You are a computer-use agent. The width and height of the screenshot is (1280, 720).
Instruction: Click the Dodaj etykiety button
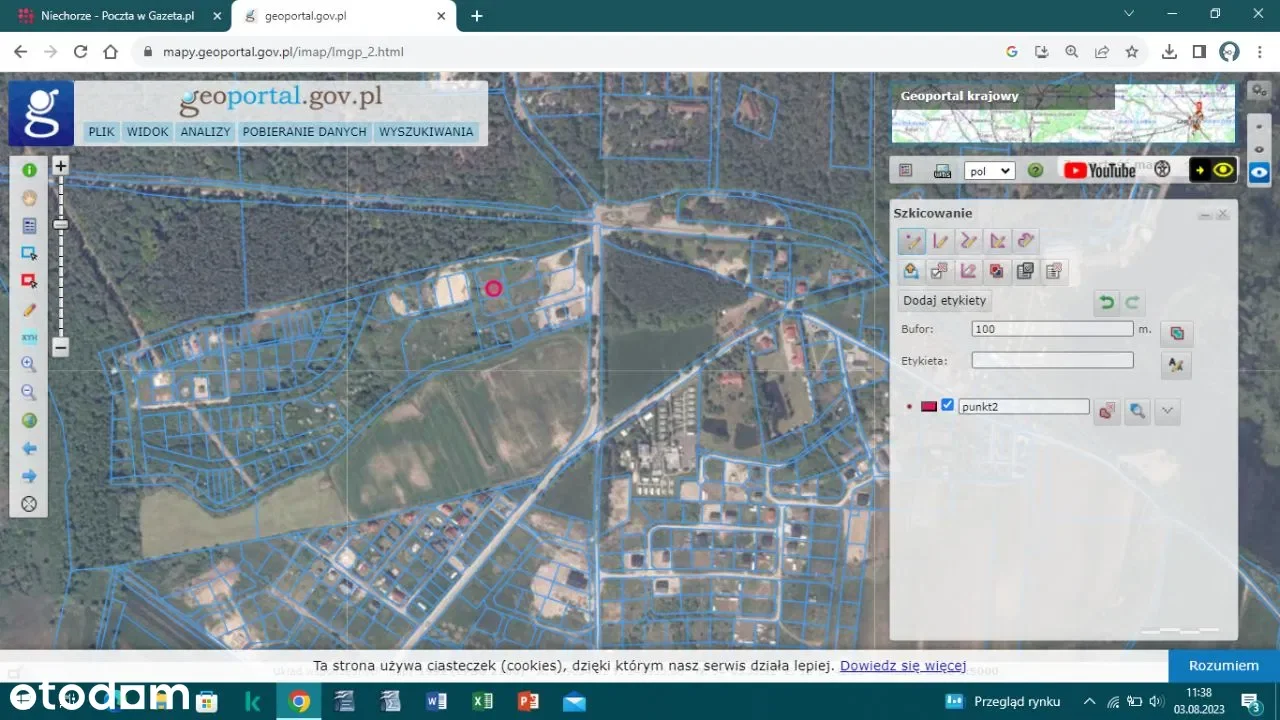(944, 301)
